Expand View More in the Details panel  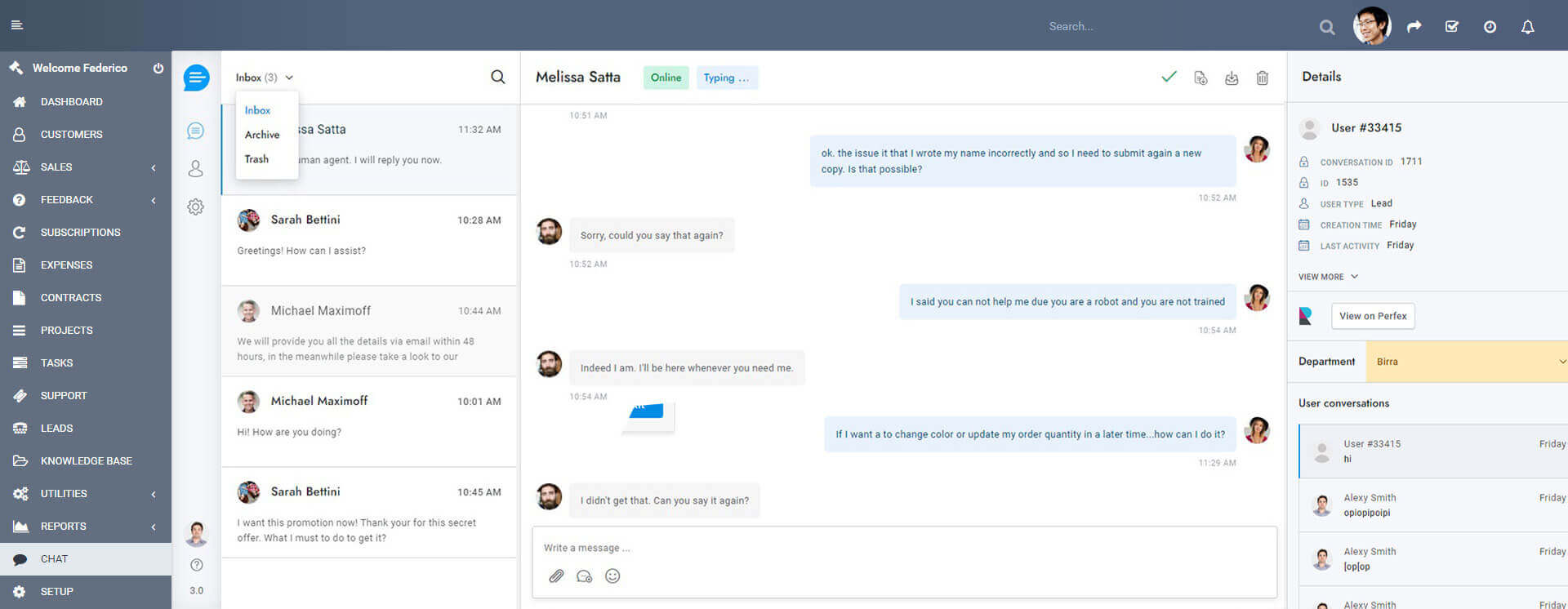click(x=1328, y=277)
